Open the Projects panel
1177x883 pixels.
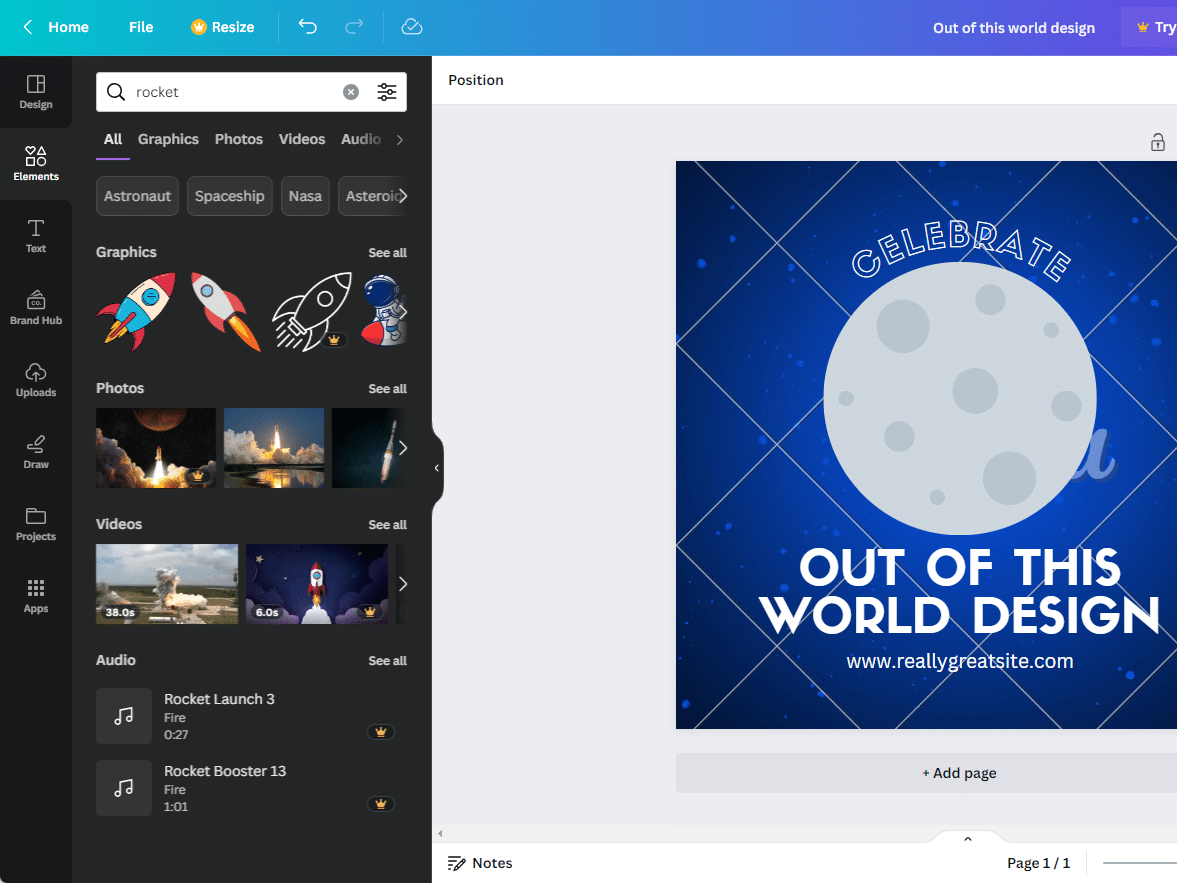pyautogui.click(x=36, y=523)
